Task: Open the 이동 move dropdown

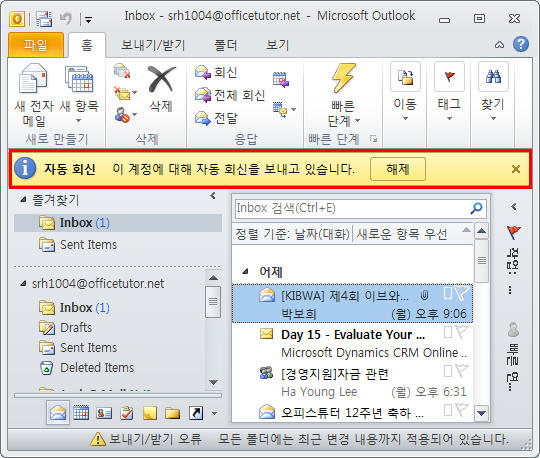Action: pyautogui.click(x=405, y=92)
